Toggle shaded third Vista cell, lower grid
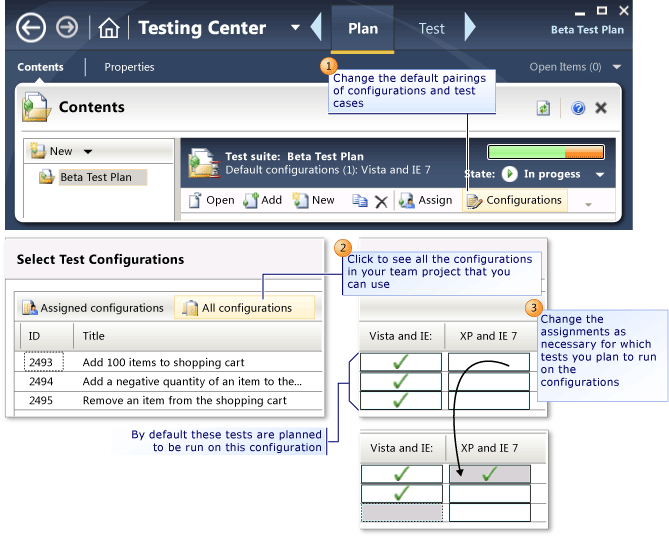The image size is (669, 538). (x=402, y=512)
